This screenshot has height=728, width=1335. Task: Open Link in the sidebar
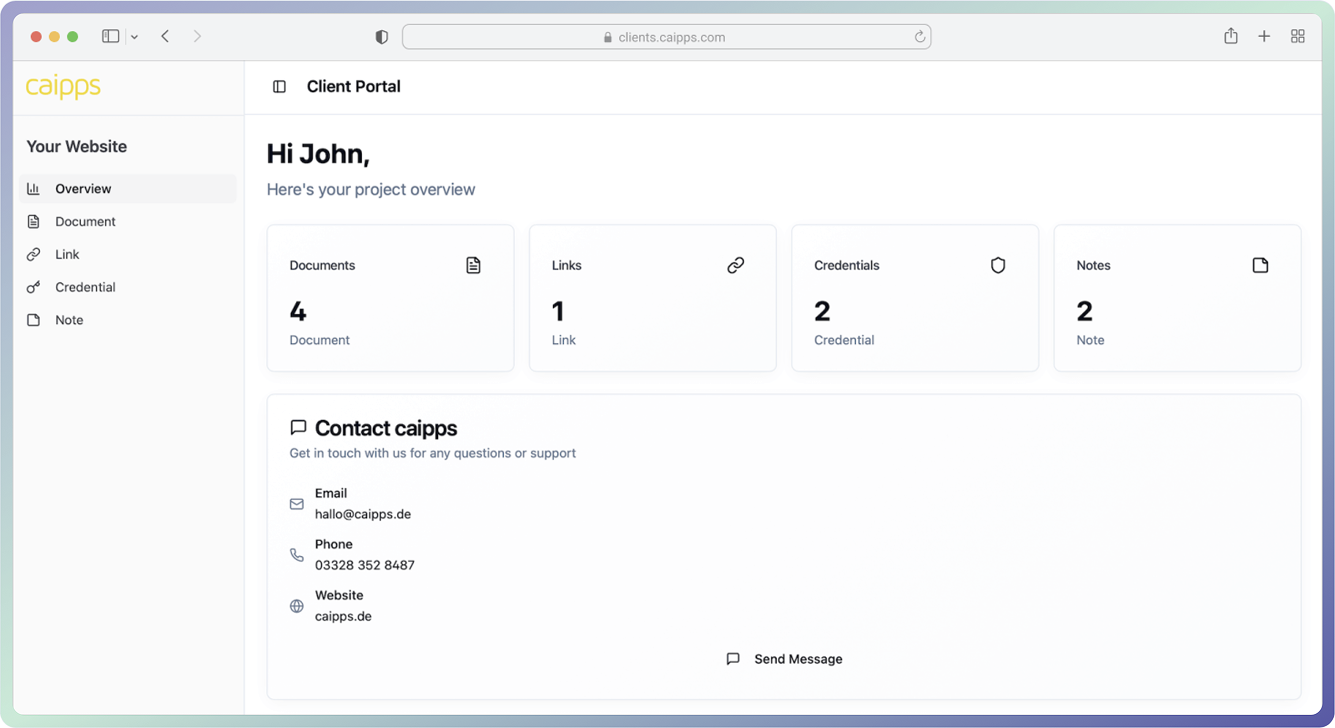pos(128,255)
